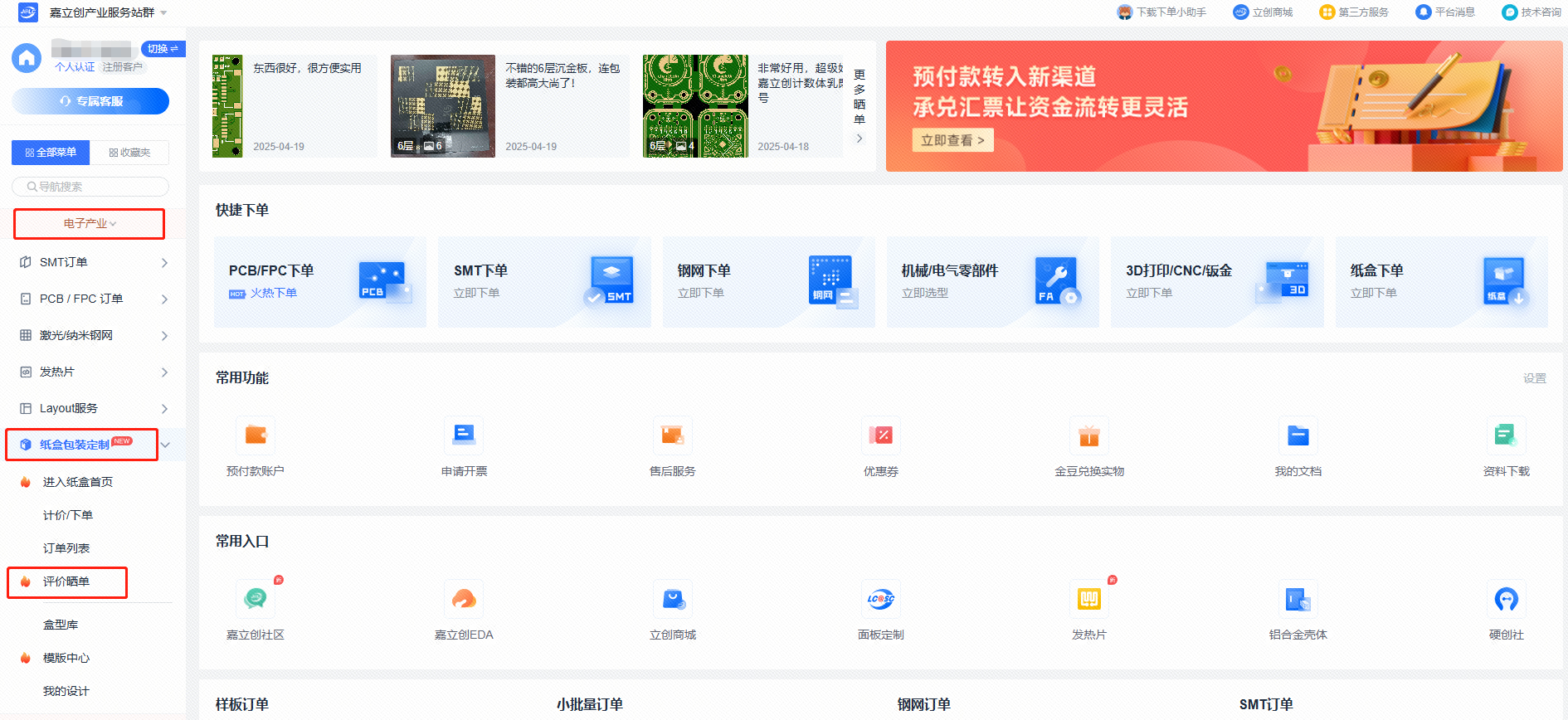
Task: Click the 专属客服 button
Action: 90,101
